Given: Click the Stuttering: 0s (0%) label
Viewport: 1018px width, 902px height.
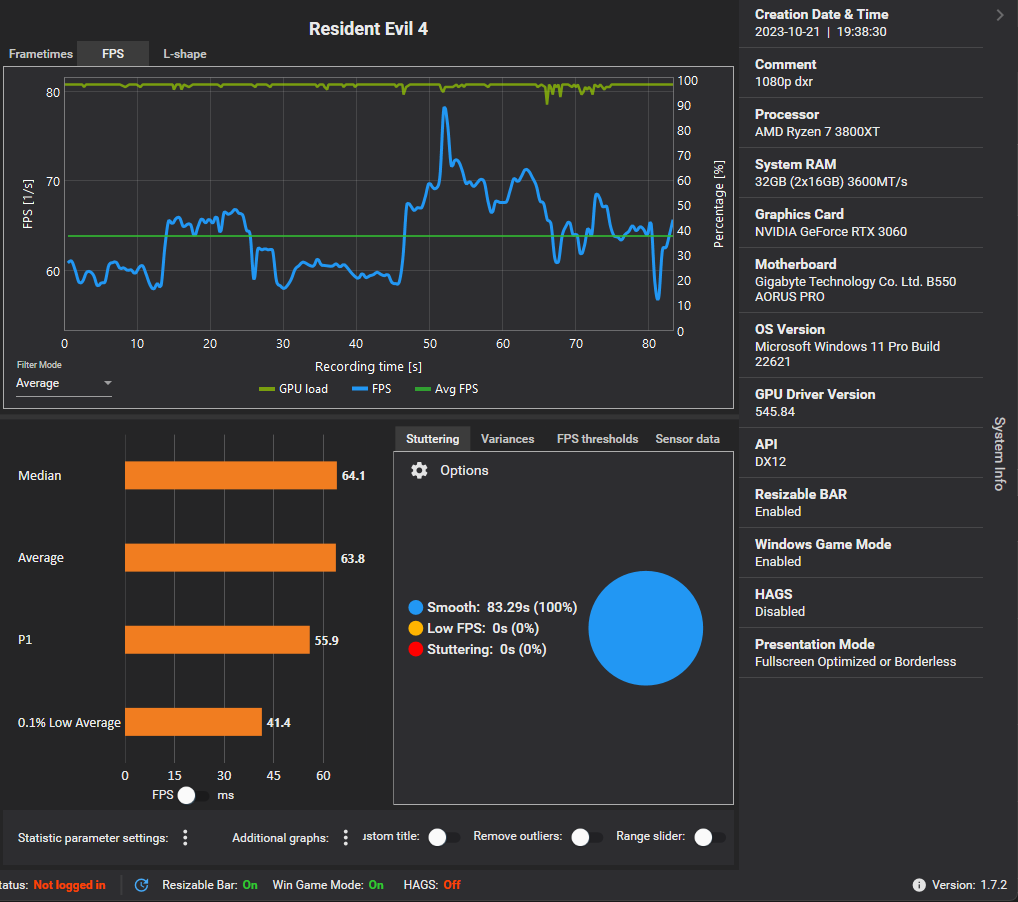Looking at the screenshot, I should pos(487,649).
